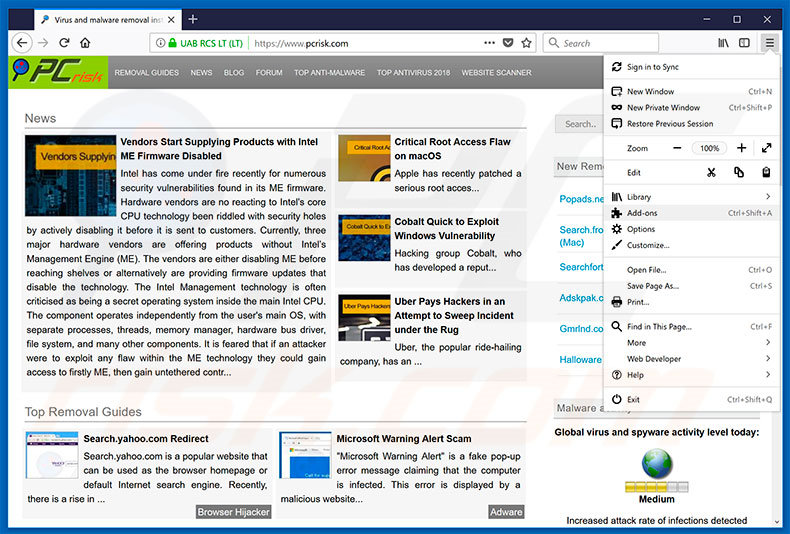Click the website Search.. field
The width and height of the screenshot is (790, 534).
(x=579, y=124)
